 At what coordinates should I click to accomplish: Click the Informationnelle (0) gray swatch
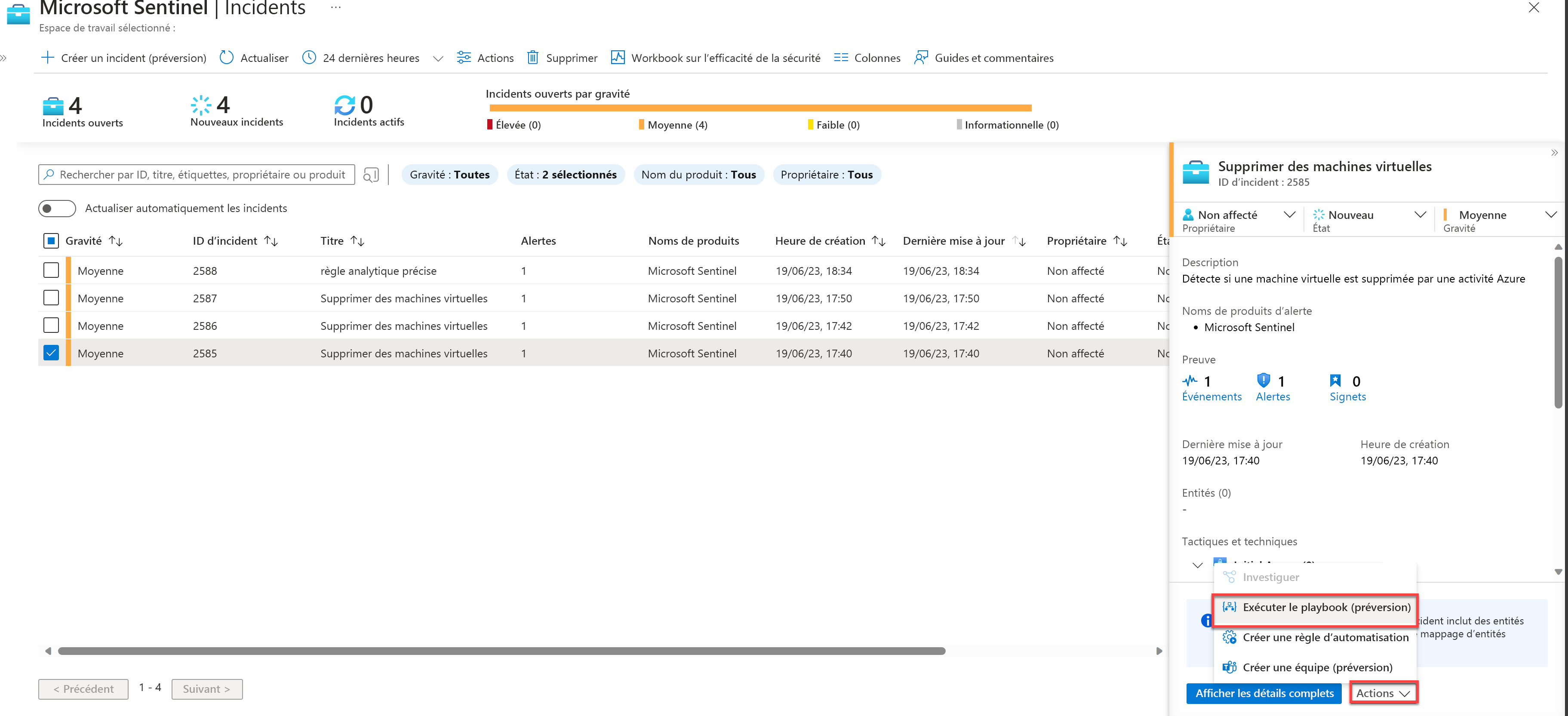click(959, 125)
